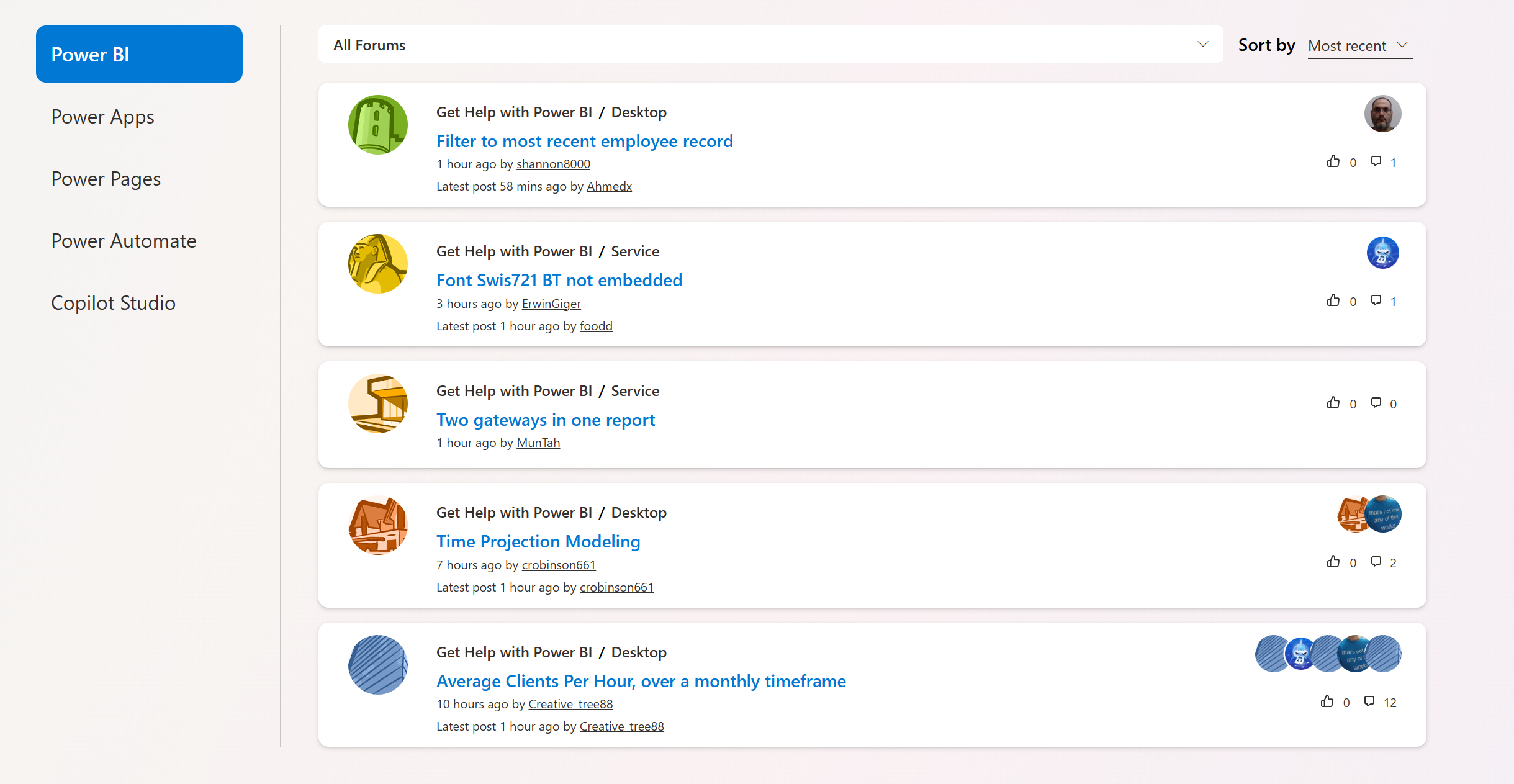Visit foodd's profile link
1514x784 pixels.
click(596, 326)
